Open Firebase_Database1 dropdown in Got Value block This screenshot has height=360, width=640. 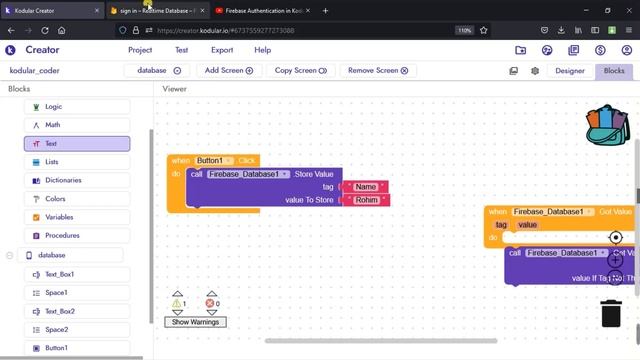tap(553, 212)
